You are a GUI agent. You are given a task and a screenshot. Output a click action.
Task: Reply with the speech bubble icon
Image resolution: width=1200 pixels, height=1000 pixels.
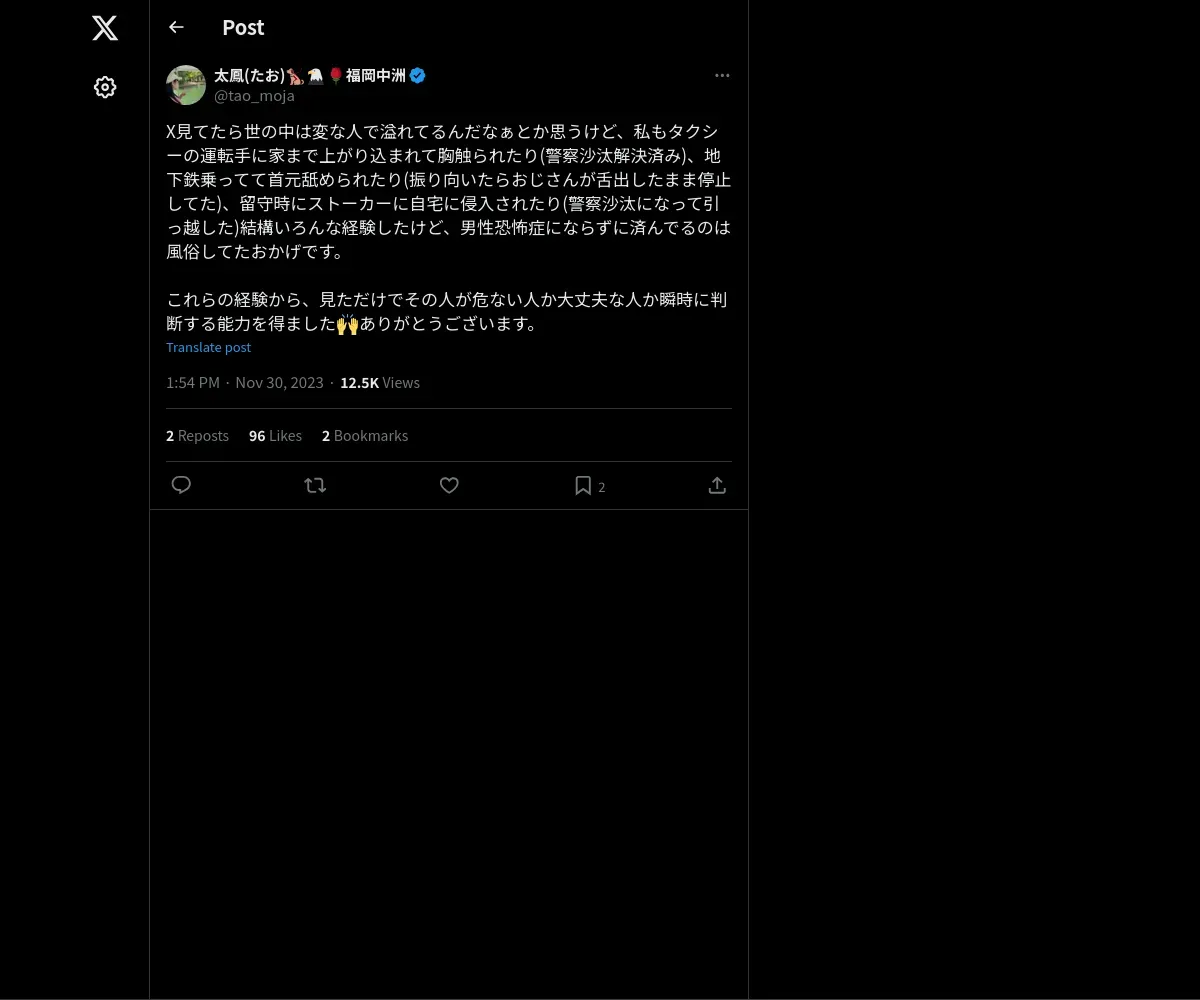click(181, 485)
